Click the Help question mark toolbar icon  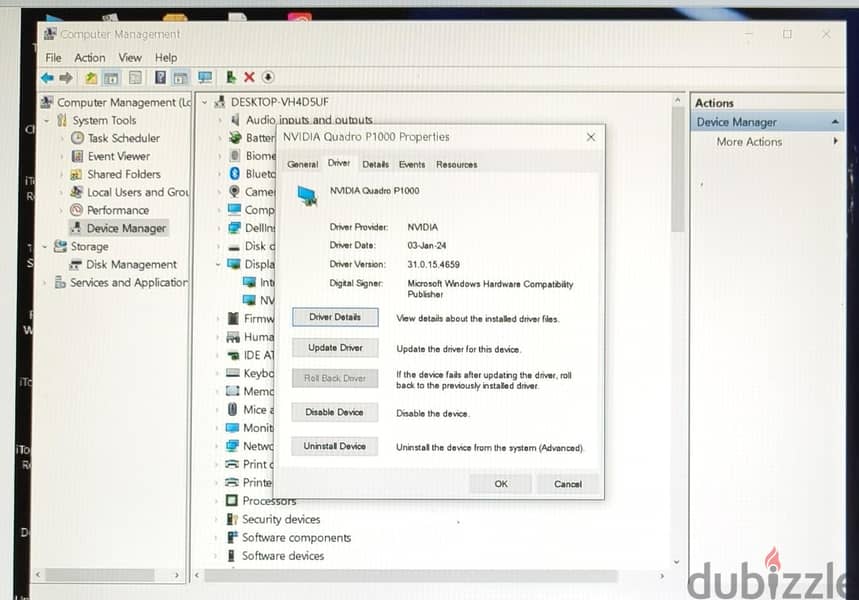(160, 78)
